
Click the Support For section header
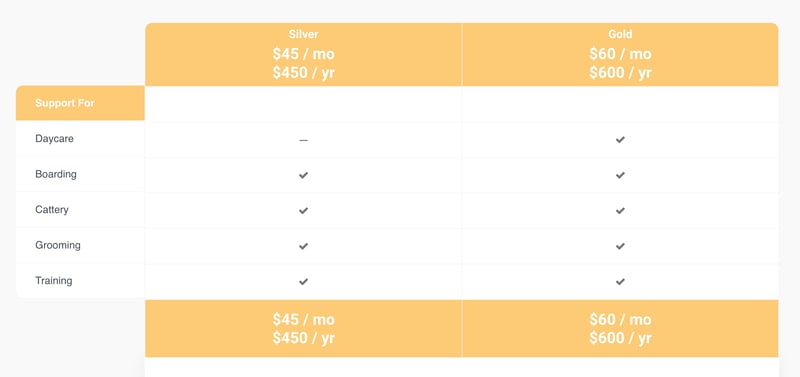point(80,103)
